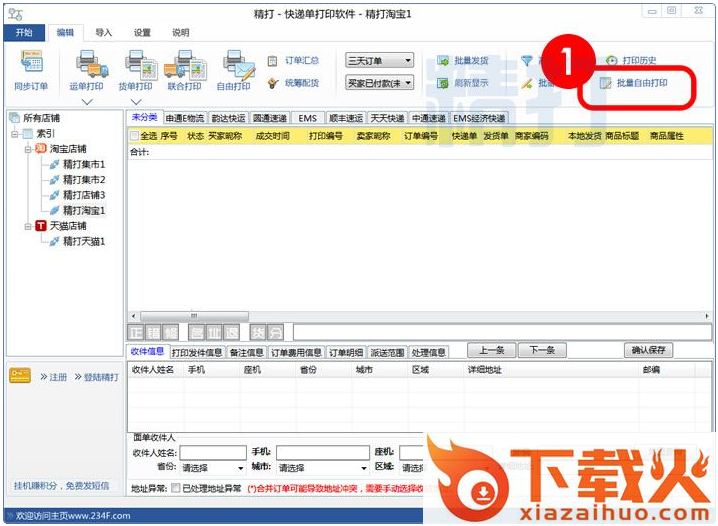Open the 设置 ribbon tab
The image size is (718, 526).
[x=142, y=33]
